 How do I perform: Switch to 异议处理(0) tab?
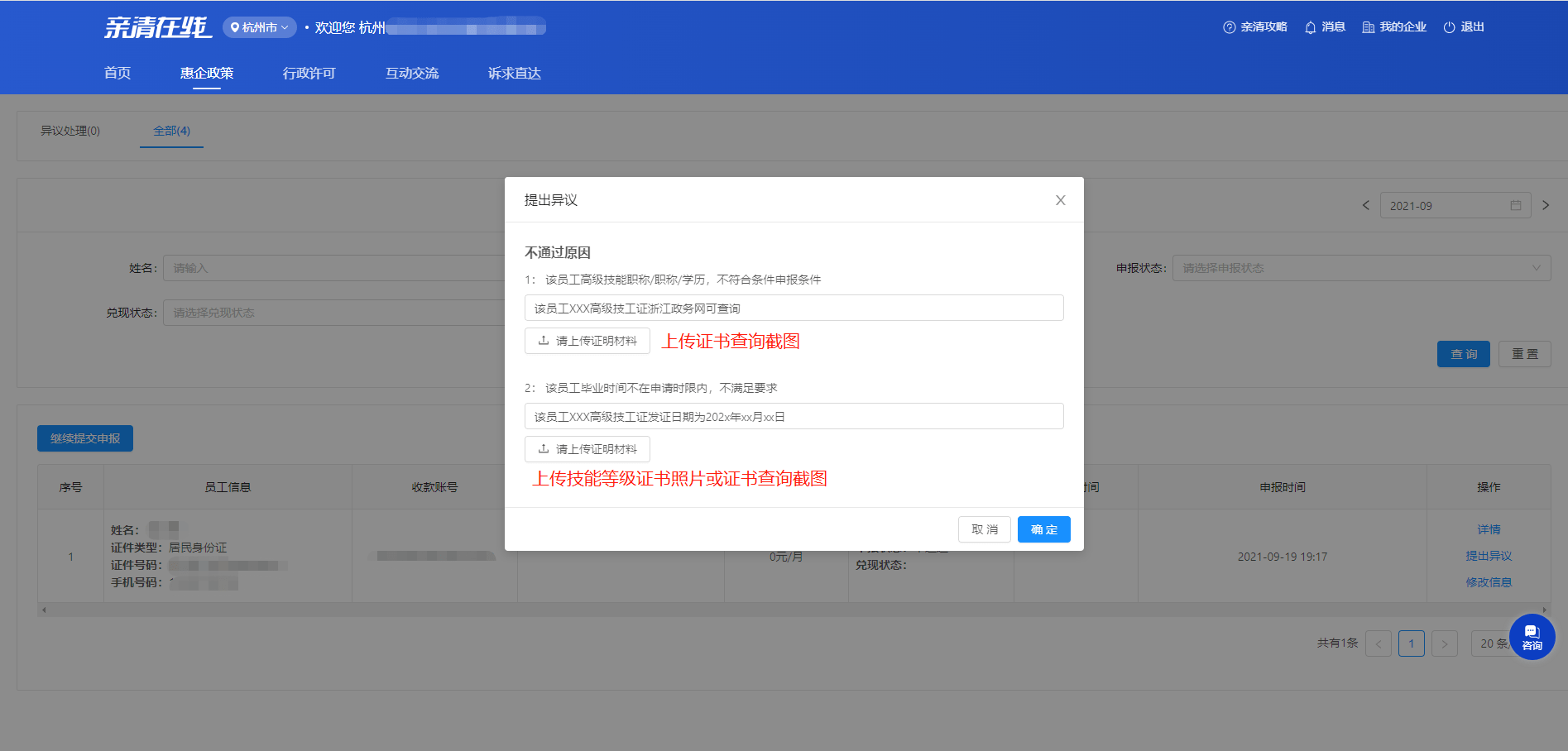pos(70,131)
